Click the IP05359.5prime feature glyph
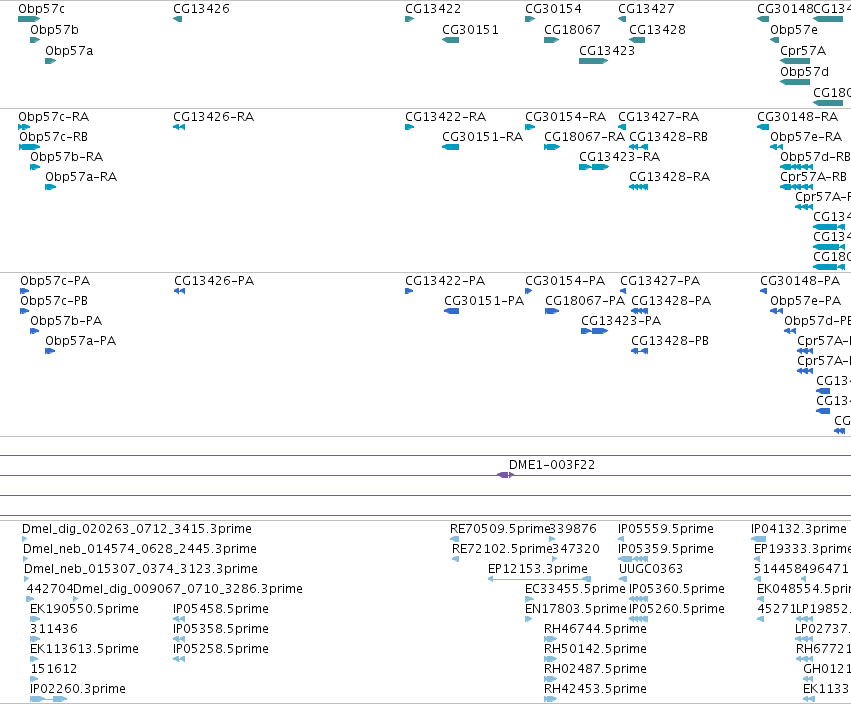The height and width of the screenshot is (704, 851). (633, 559)
